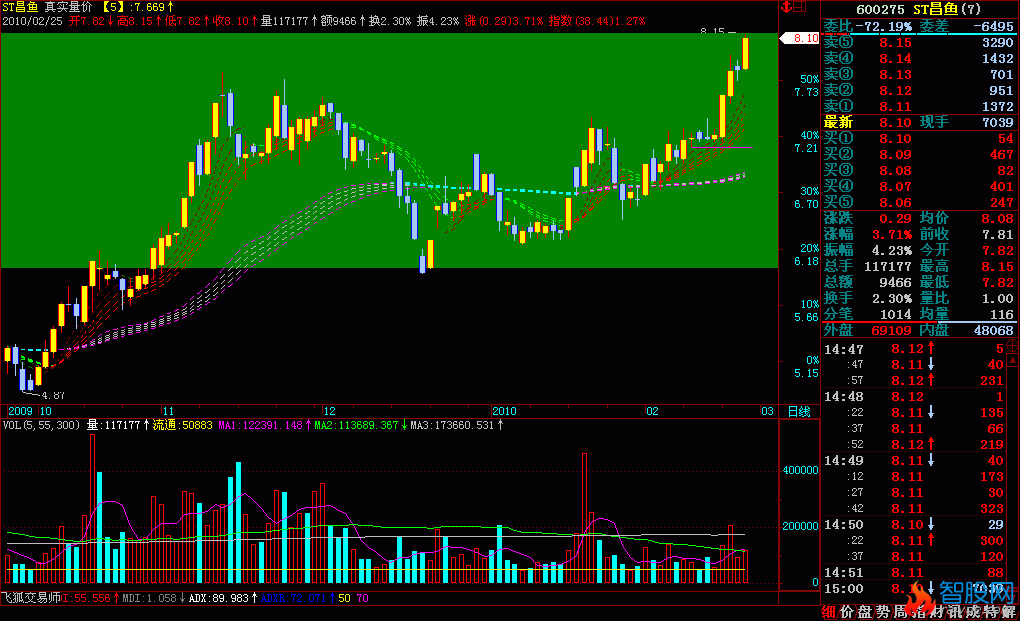Click the MA3:173660.531 volume average label
1020x621 pixels.
click(x=452, y=425)
